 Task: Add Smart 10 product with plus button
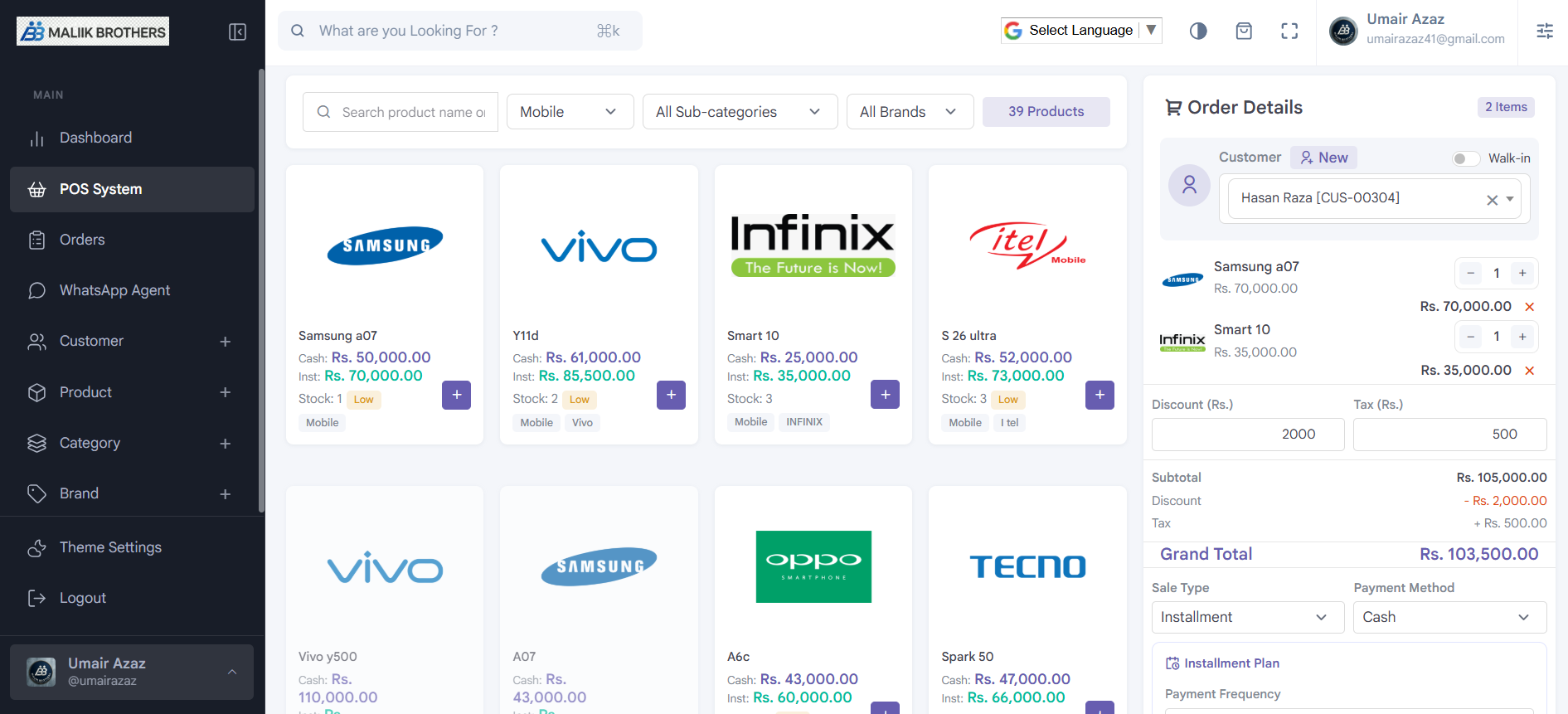click(x=885, y=395)
